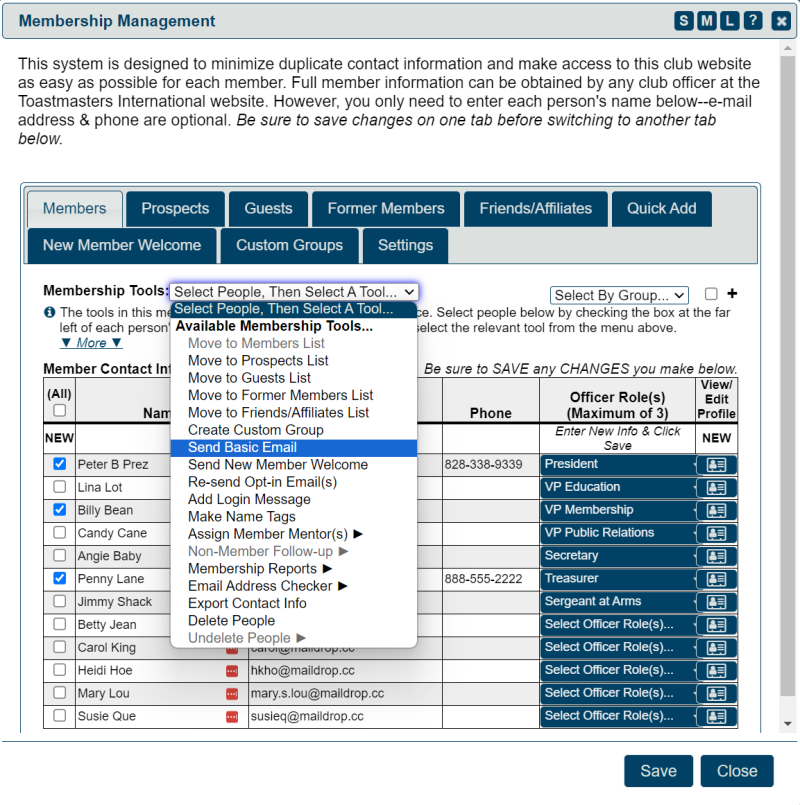This screenshot has height=805, width=800.
Task: Click the Save button
Action: [x=658, y=771]
